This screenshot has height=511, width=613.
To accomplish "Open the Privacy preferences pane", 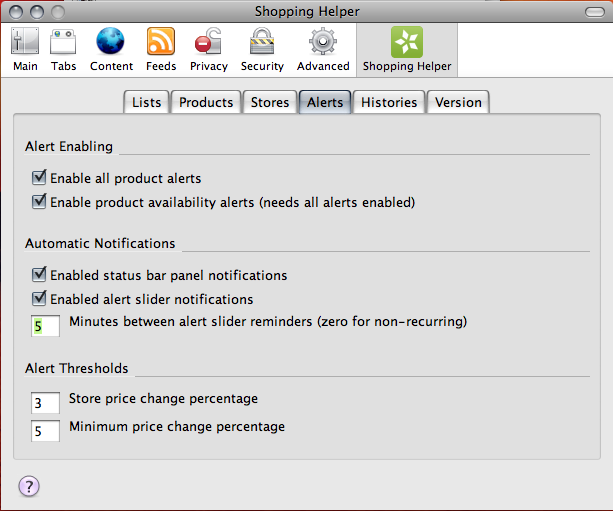I will [x=208, y=49].
